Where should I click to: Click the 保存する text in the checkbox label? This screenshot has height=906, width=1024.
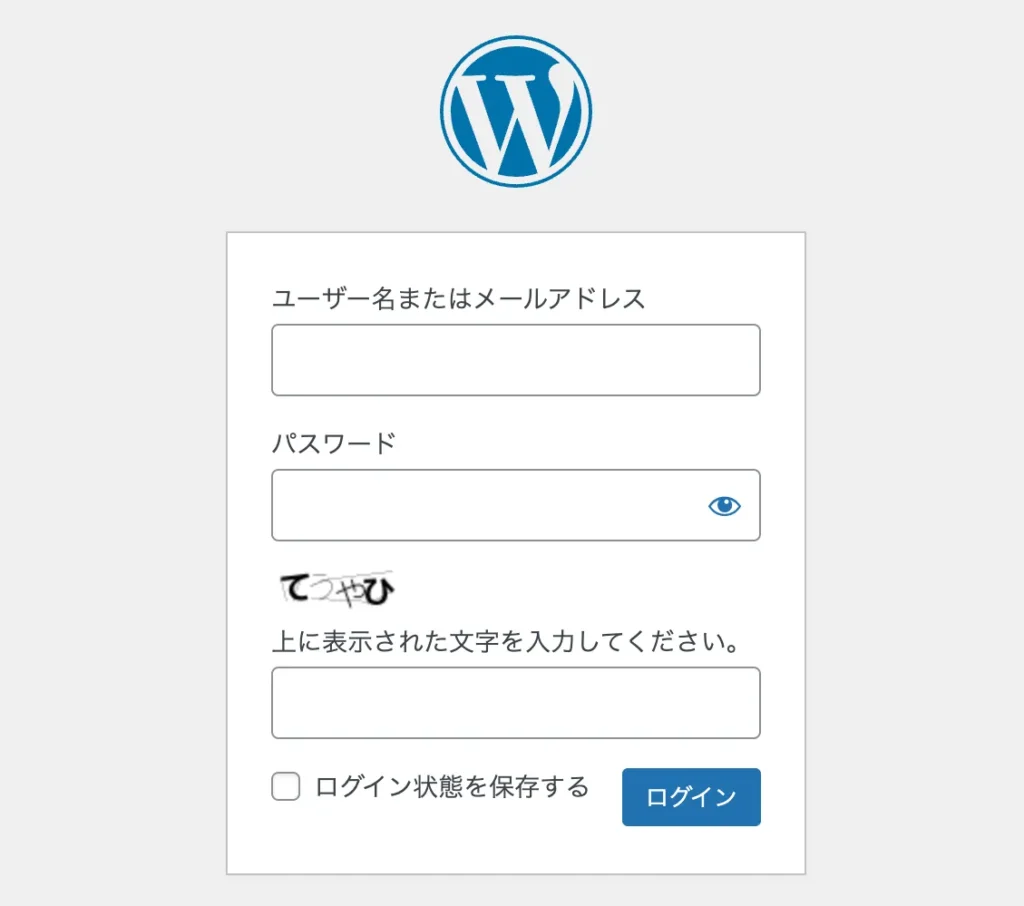[540, 787]
